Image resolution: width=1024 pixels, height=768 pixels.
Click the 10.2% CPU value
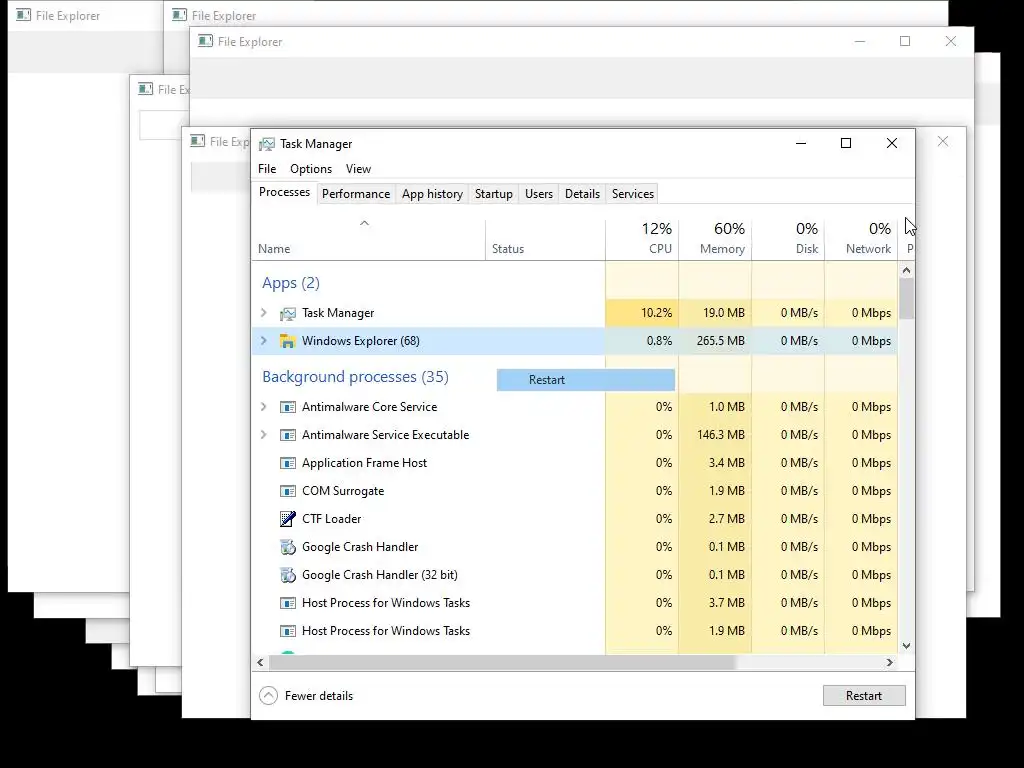click(x=656, y=313)
